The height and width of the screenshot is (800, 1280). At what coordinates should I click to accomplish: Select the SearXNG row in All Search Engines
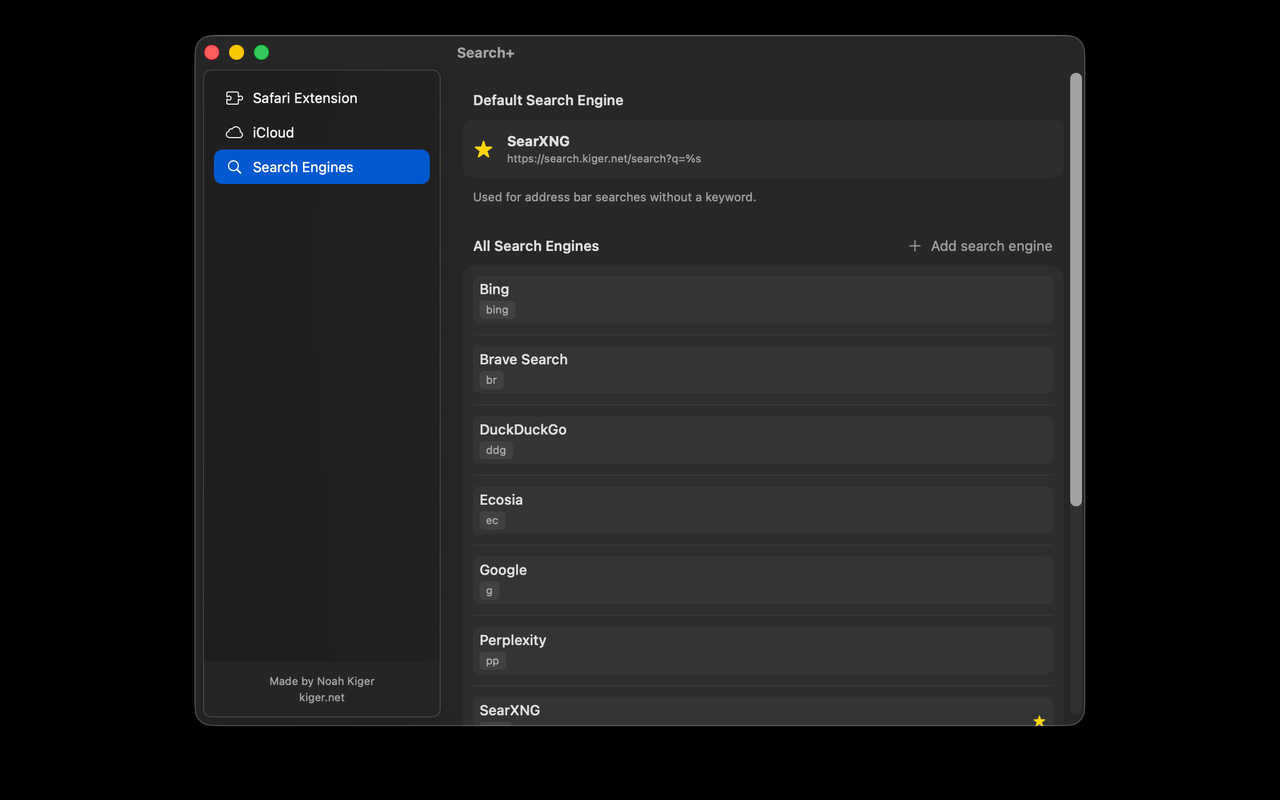point(763,712)
